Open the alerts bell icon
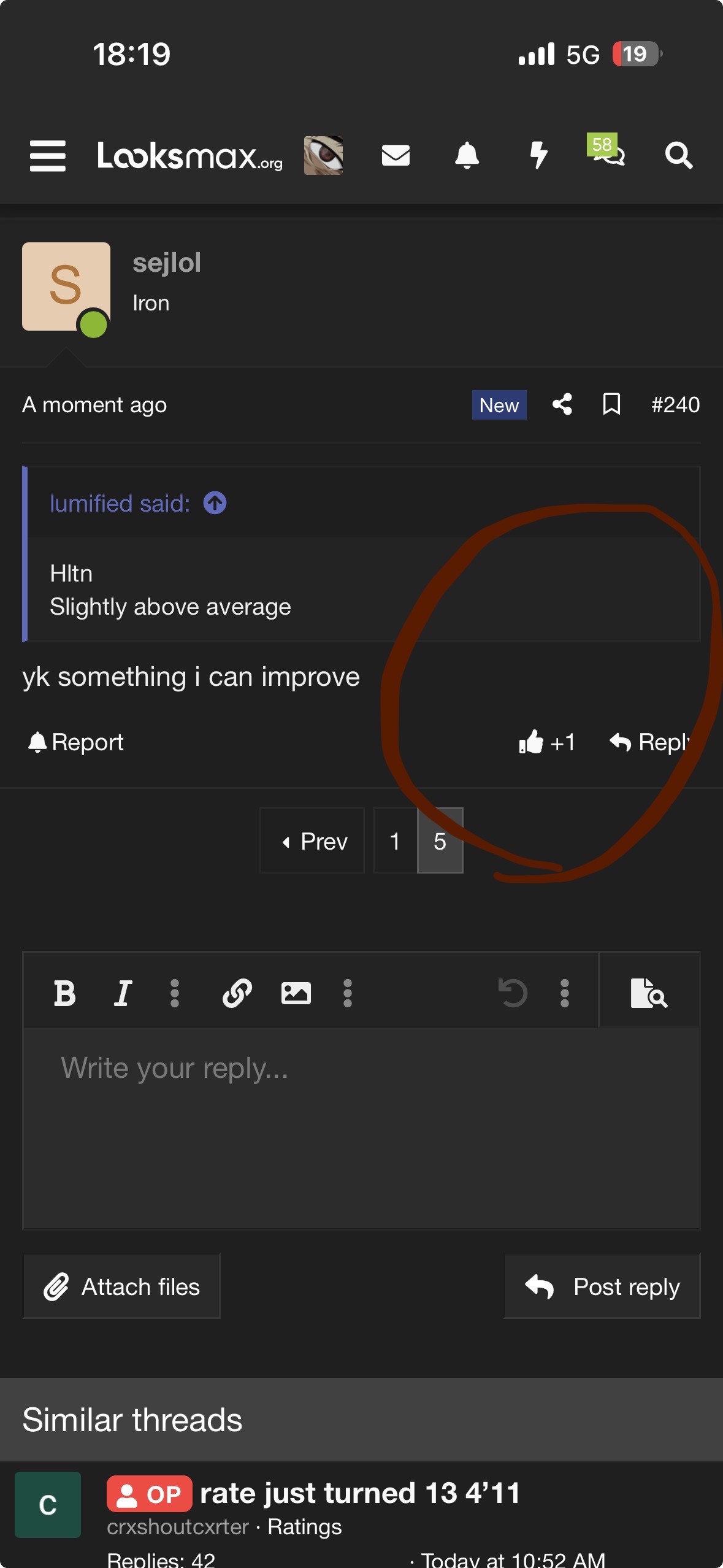 click(x=467, y=155)
